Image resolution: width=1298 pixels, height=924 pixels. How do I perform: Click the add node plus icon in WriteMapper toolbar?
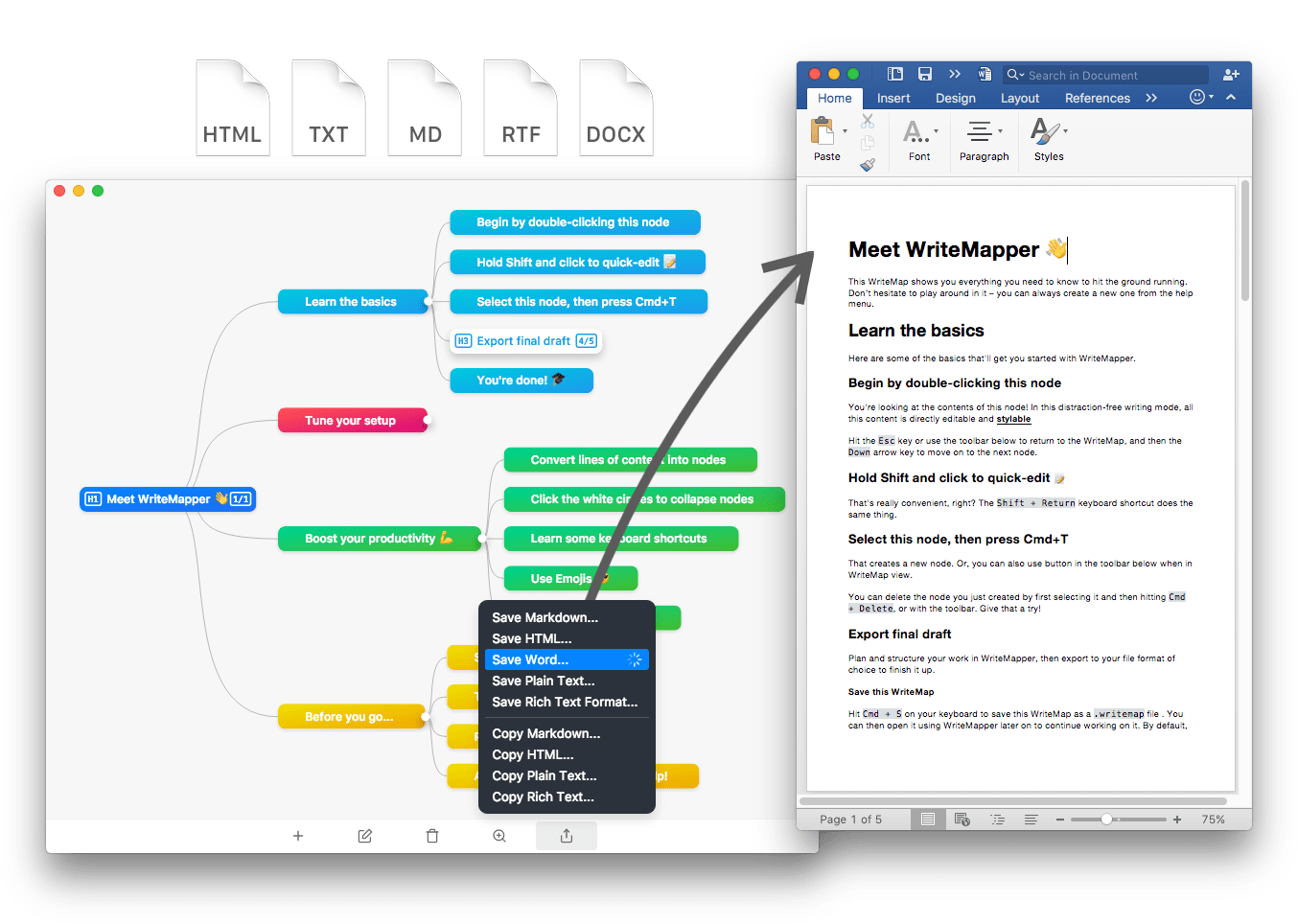[x=298, y=836]
